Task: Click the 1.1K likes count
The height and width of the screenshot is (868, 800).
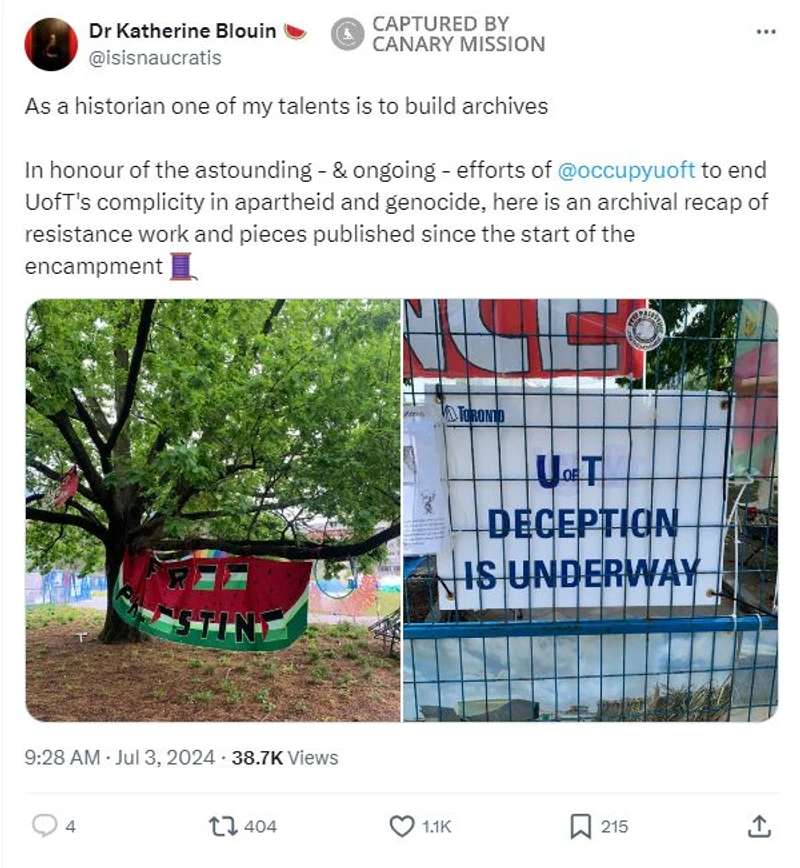Action: tap(437, 826)
